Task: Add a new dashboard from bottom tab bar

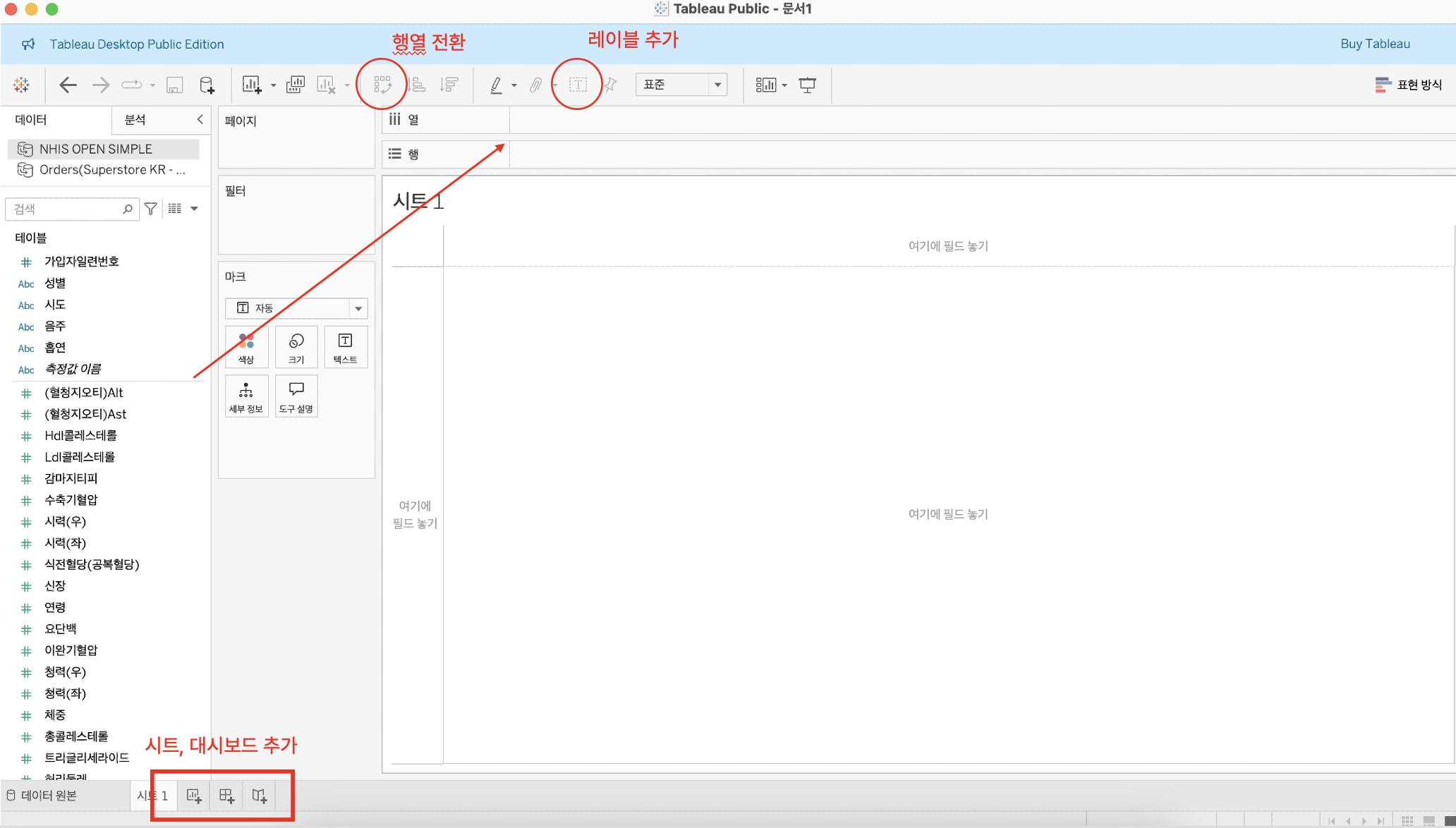Action: pyautogui.click(x=226, y=796)
